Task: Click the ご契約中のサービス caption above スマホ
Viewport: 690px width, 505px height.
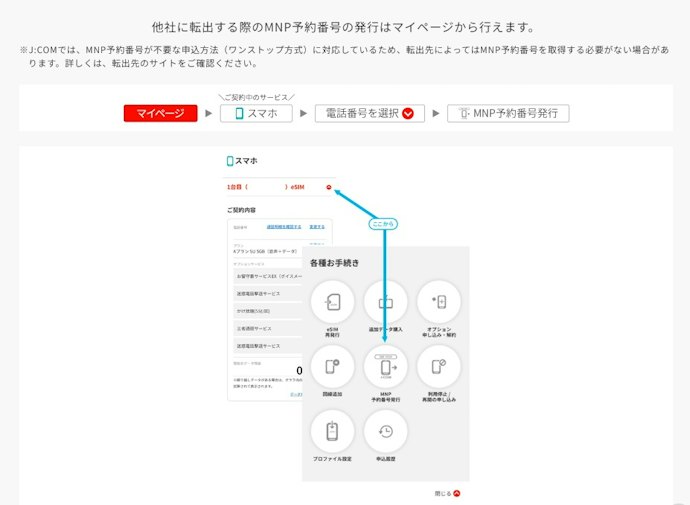Action: tap(257, 97)
